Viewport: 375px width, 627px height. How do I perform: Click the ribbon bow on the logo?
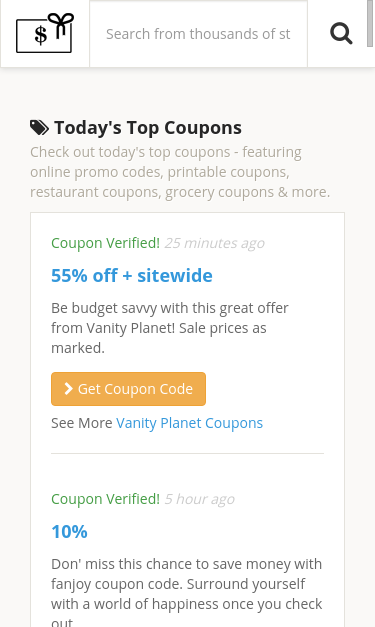point(61,25)
